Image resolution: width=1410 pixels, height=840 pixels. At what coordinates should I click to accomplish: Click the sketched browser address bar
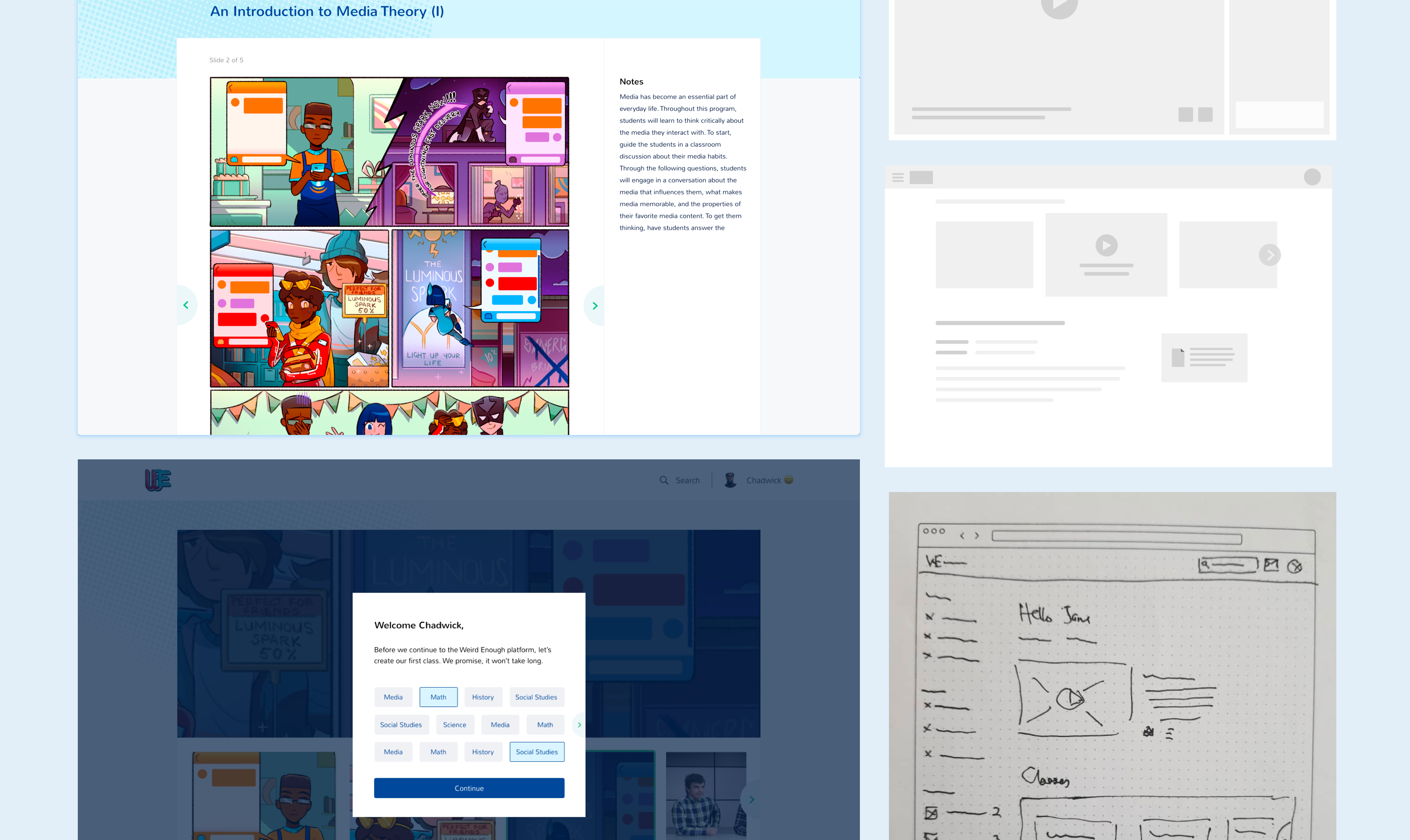(x=1116, y=538)
